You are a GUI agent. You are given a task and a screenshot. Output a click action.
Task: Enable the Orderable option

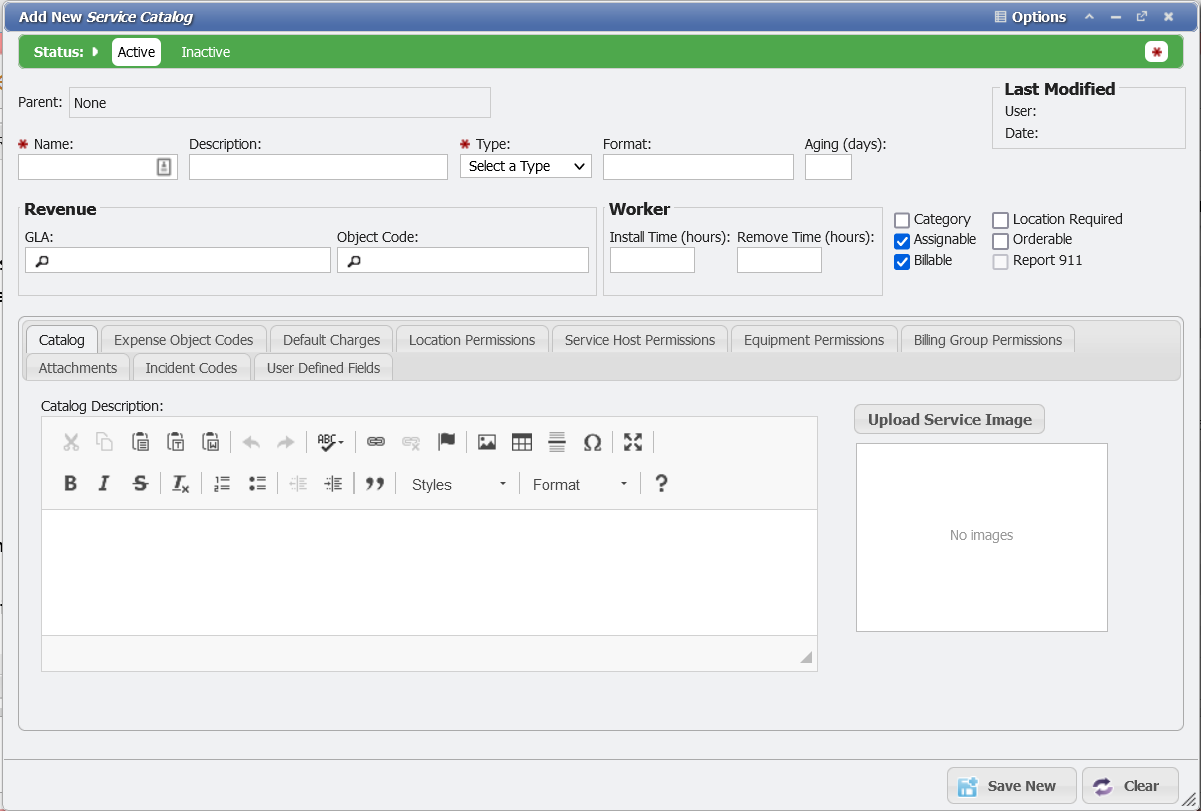(x=1000, y=240)
